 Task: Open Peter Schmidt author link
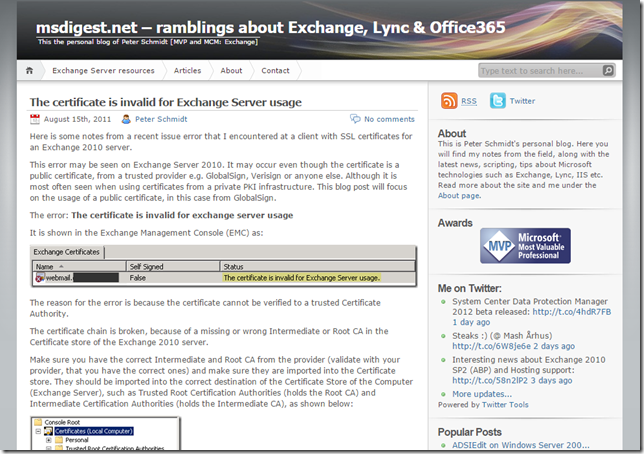(x=161, y=119)
